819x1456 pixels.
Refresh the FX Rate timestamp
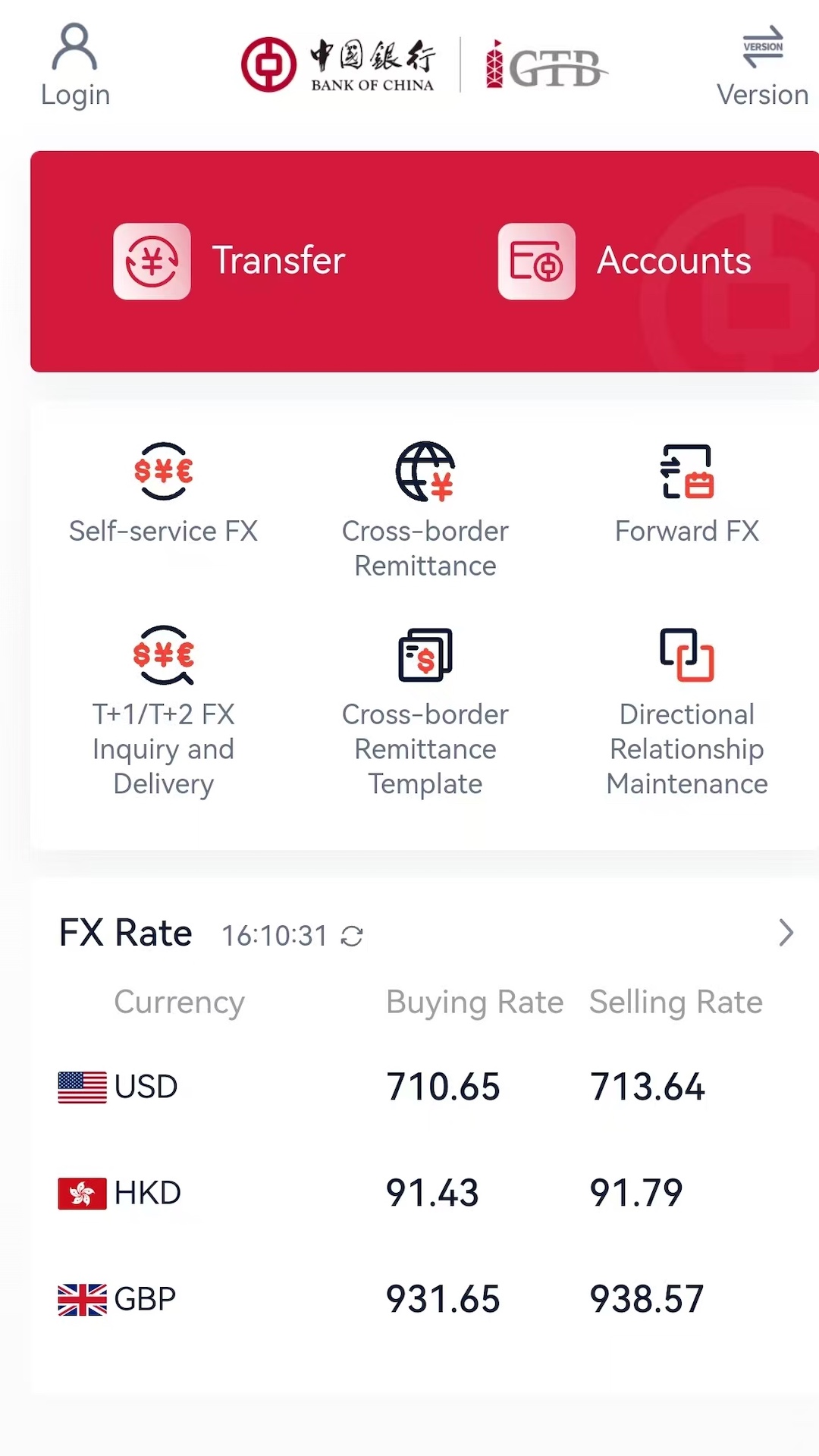click(x=352, y=937)
